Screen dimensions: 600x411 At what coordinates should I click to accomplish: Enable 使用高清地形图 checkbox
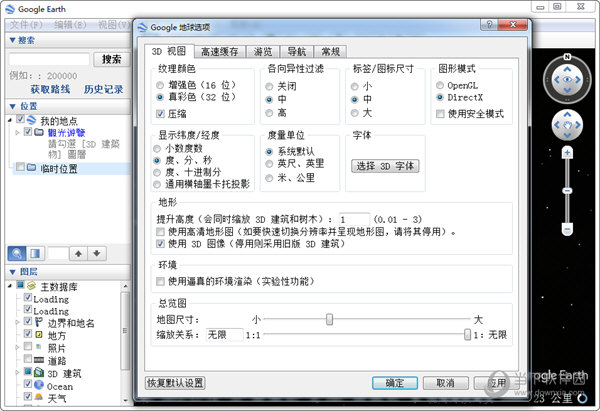[x=160, y=232]
